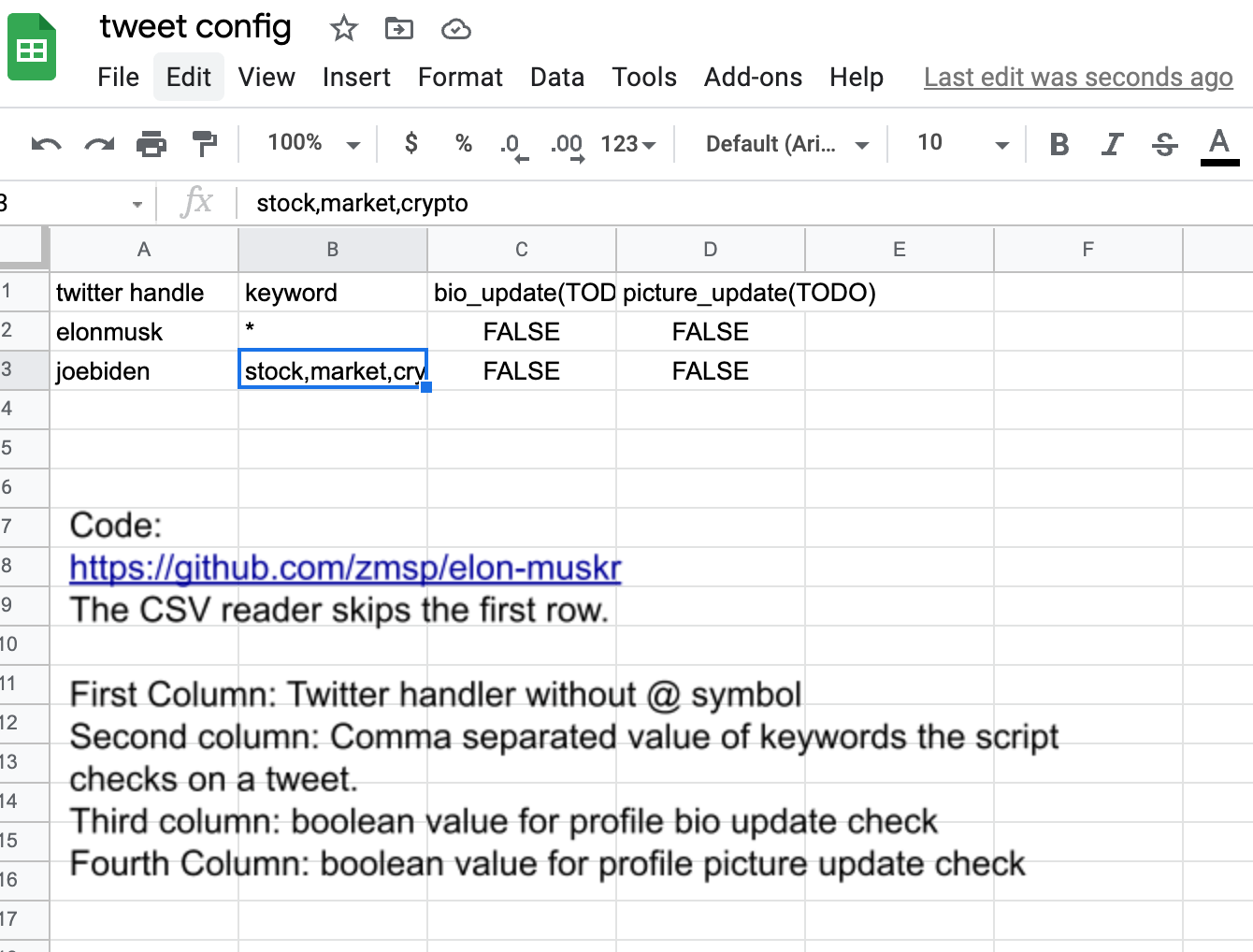This screenshot has height=952, width=1253.
Task: Click the Fourth Column profile picture text
Action: [x=547, y=863]
